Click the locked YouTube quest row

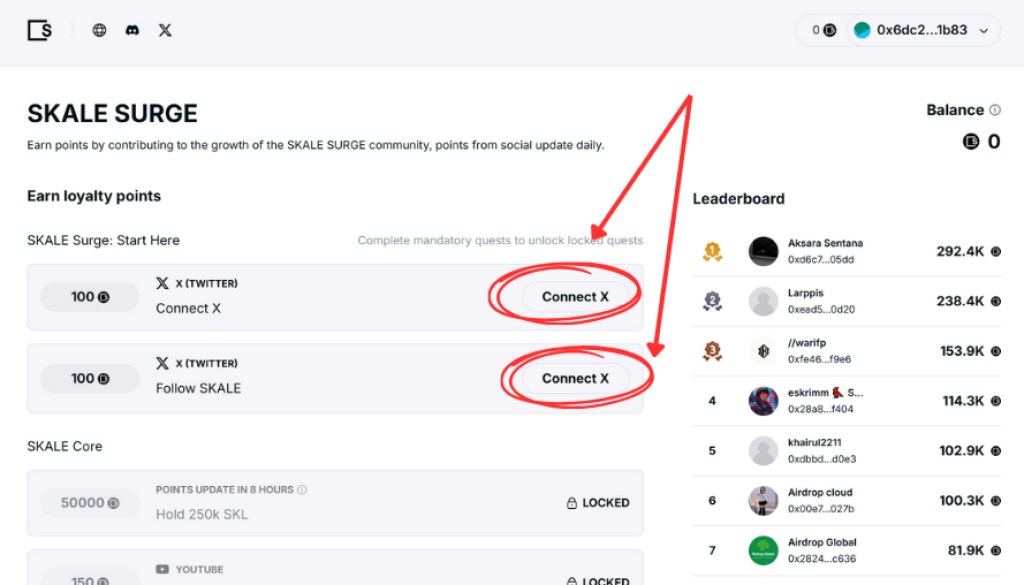[335, 572]
